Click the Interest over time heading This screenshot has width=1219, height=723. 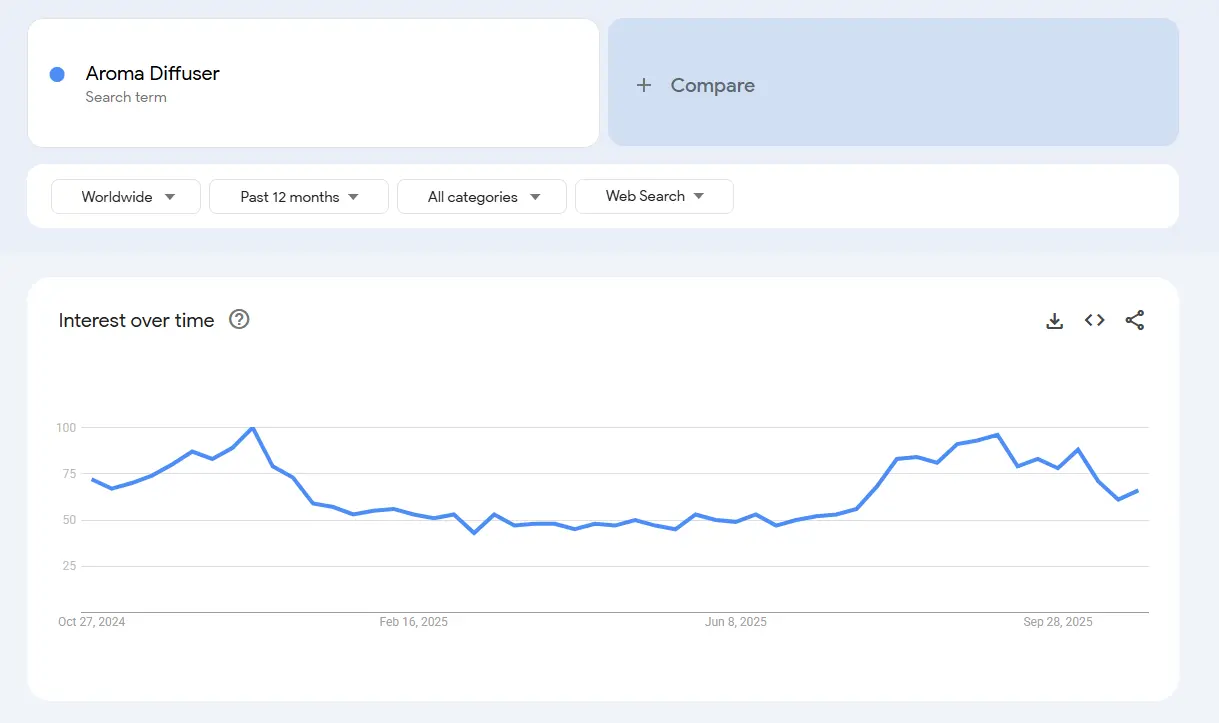pos(136,320)
